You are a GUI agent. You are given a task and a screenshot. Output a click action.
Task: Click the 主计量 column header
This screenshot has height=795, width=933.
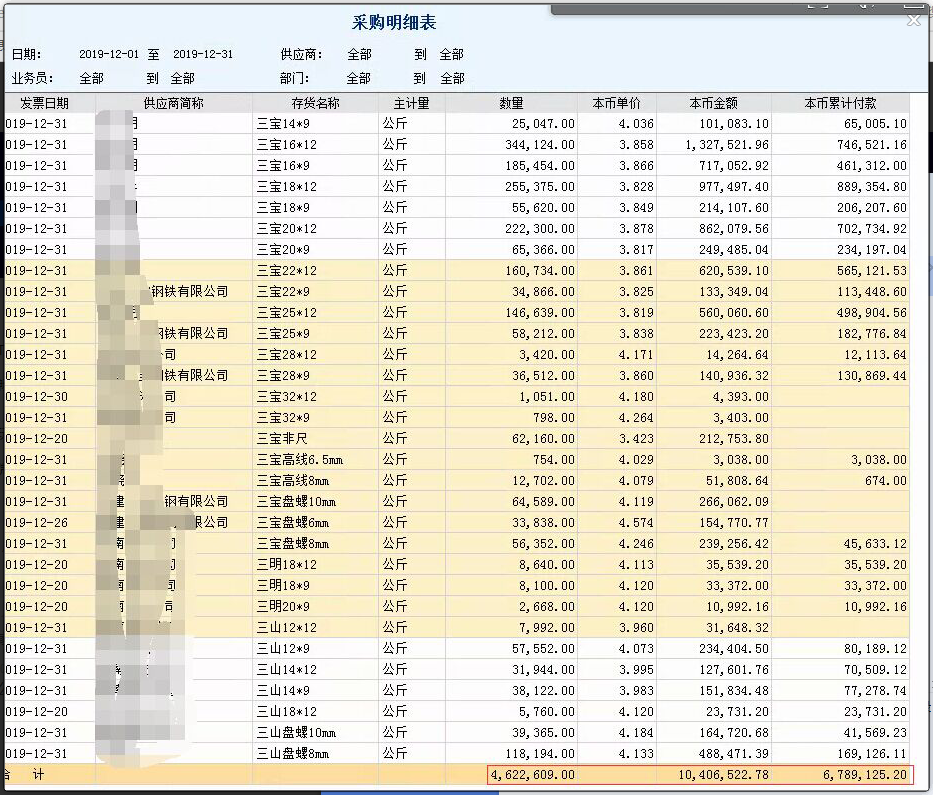(x=411, y=103)
